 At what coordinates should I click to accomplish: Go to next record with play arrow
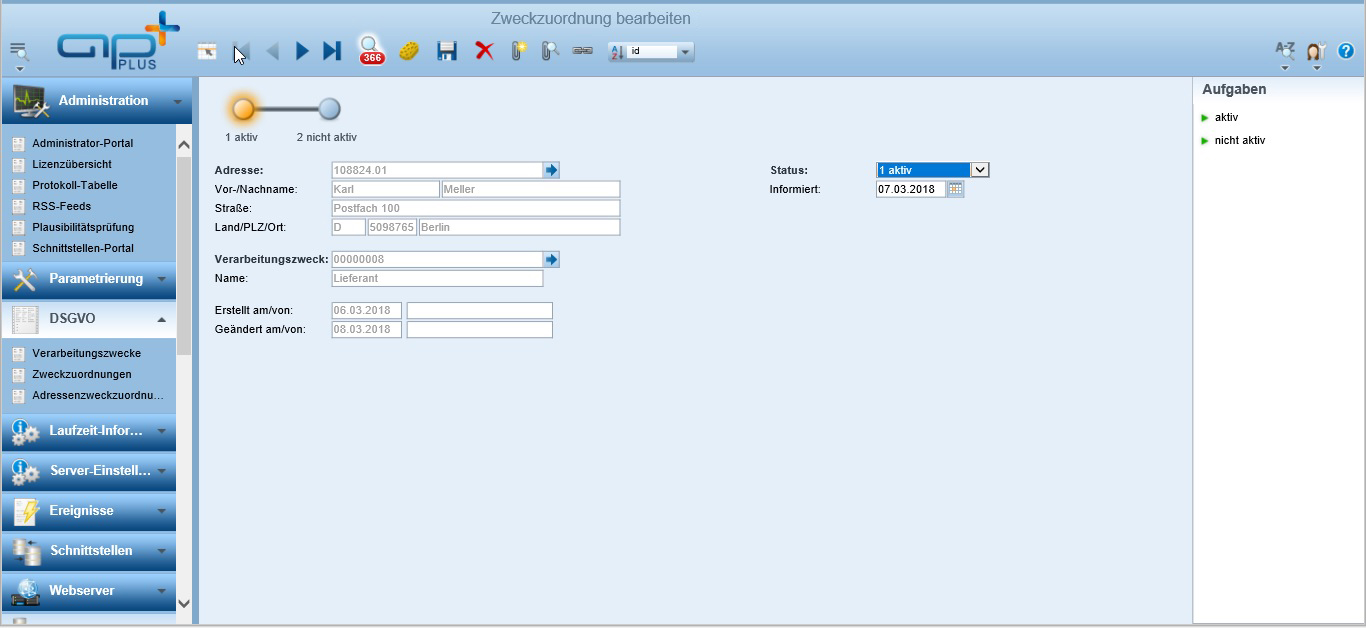tap(302, 51)
